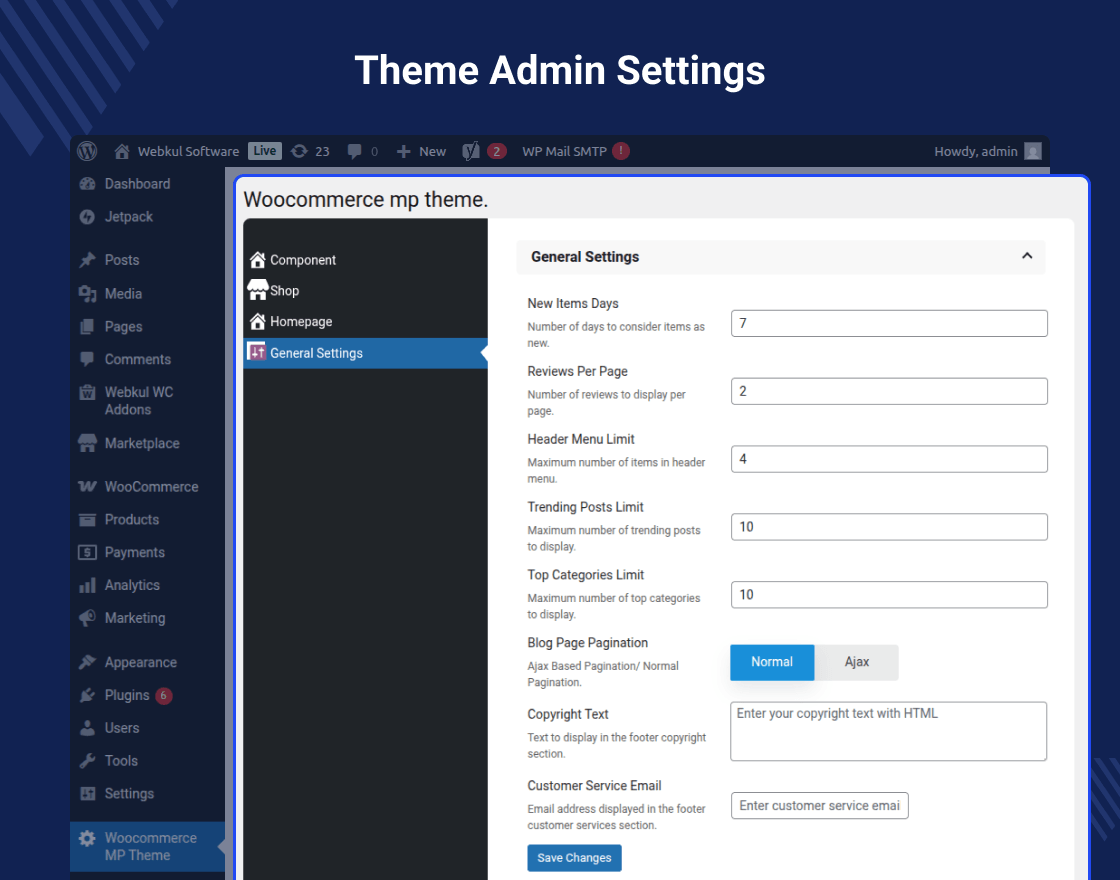Open the updates icon showing 23
The image size is (1120, 880).
299,151
